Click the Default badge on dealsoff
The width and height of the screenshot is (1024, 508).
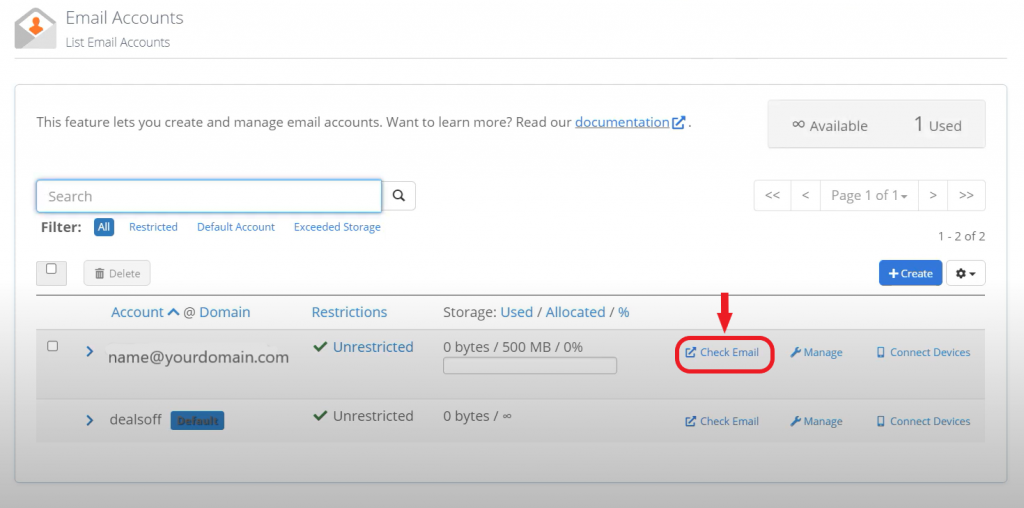click(197, 421)
